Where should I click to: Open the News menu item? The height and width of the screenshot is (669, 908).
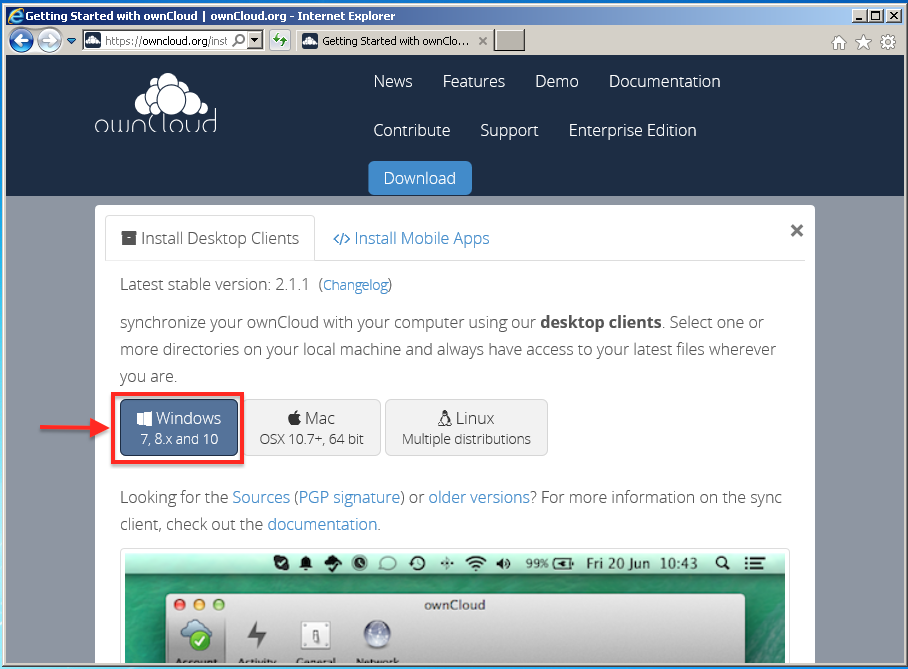pyautogui.click(x=393, y=81)
